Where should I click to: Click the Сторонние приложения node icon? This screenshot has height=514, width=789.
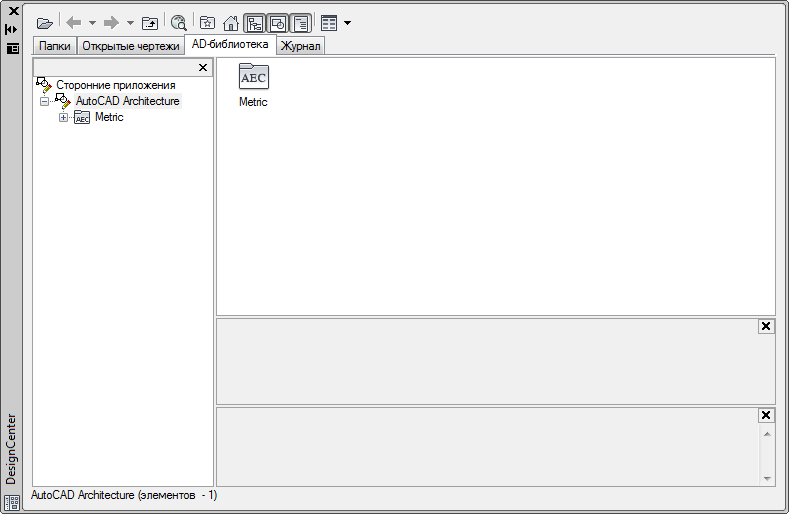44,85
